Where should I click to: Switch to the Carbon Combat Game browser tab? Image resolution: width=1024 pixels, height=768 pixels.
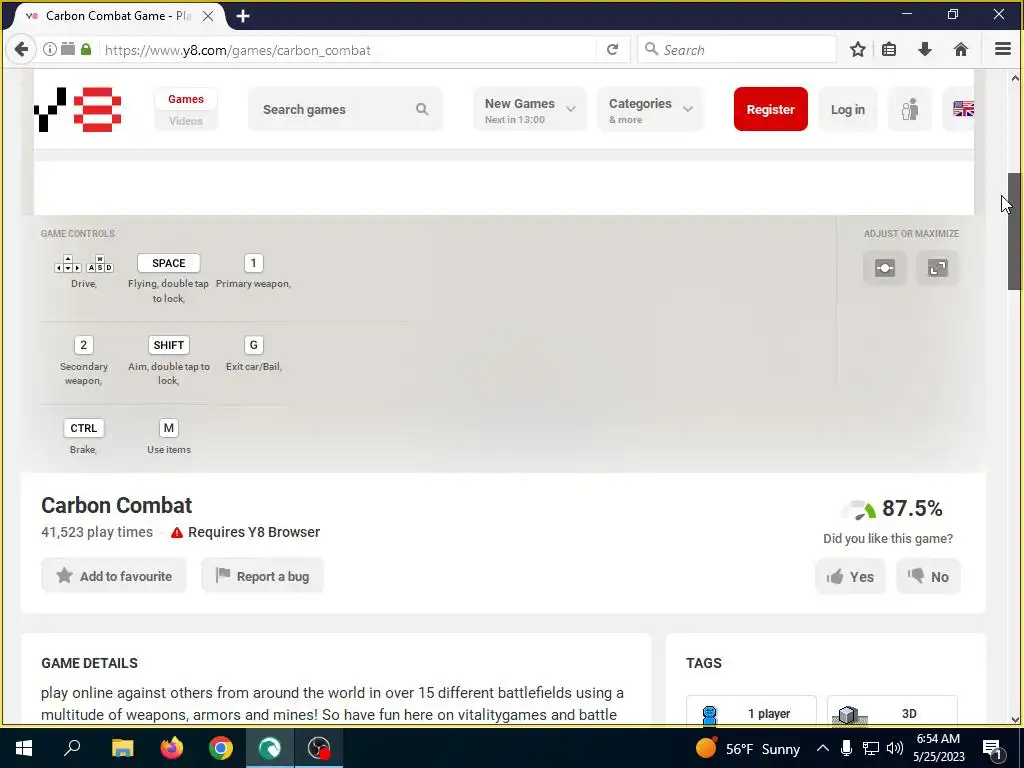(x=118, y=16)
